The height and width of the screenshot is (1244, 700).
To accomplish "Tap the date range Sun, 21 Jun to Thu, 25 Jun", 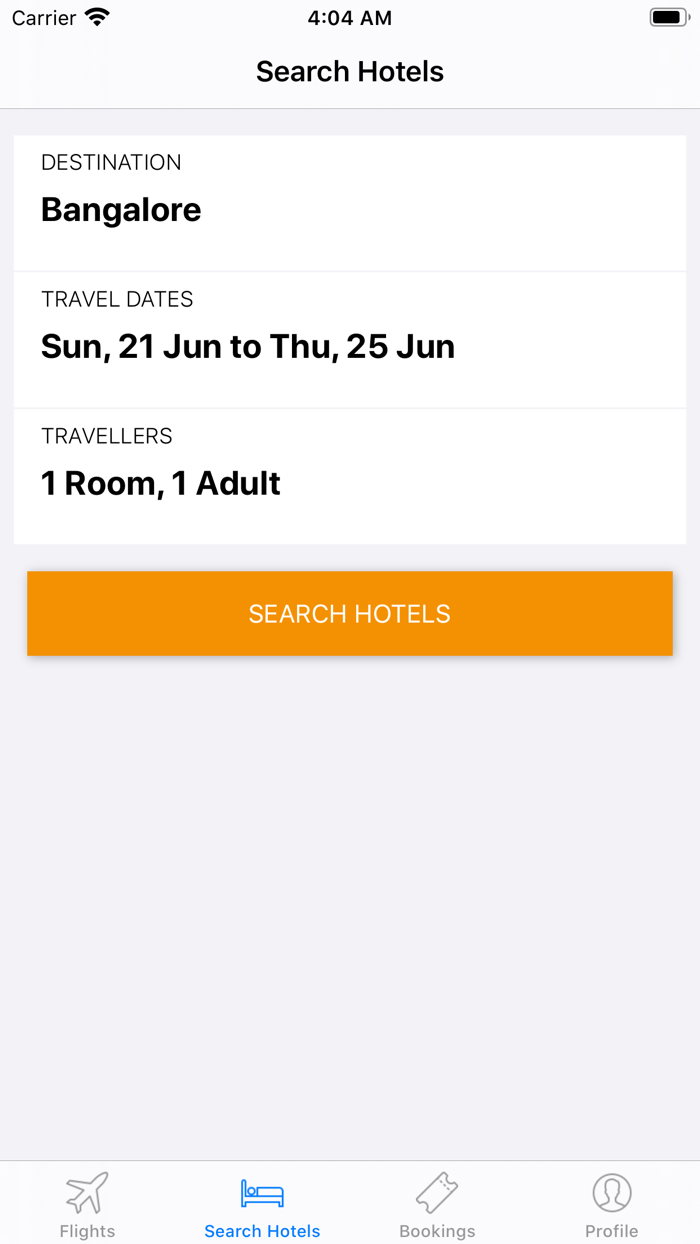I will click(x=247, y=346).
